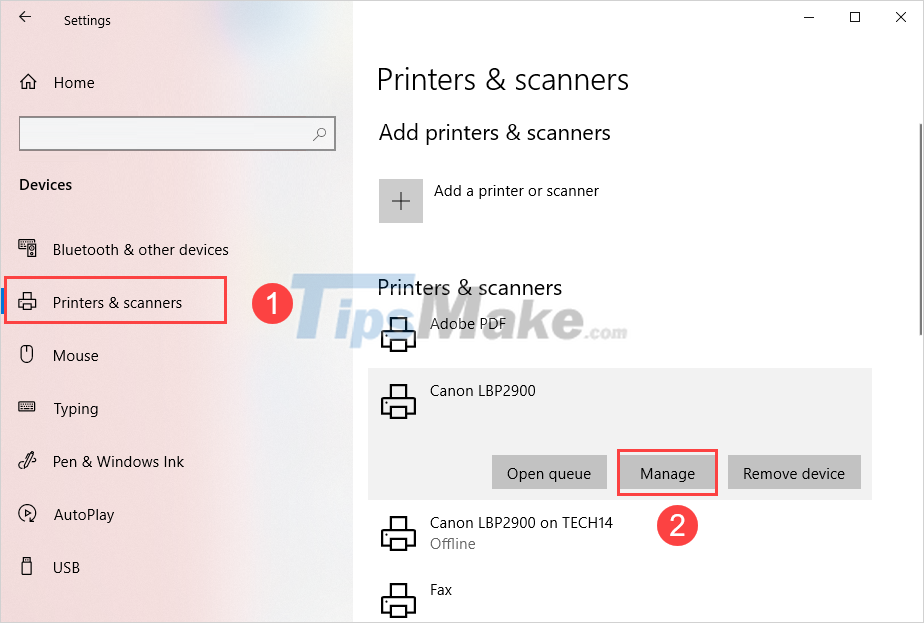This screenshot has width=924, height=623.
Task: Select the Bluetooth & other devices icon
Action: click(x=27, y=249)
